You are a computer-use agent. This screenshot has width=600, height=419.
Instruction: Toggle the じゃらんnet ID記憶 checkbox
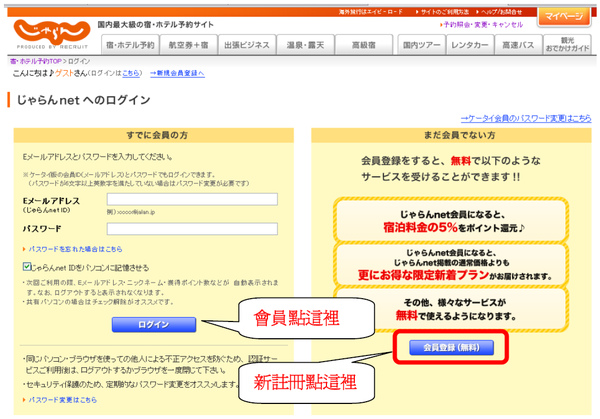[27, 266]
